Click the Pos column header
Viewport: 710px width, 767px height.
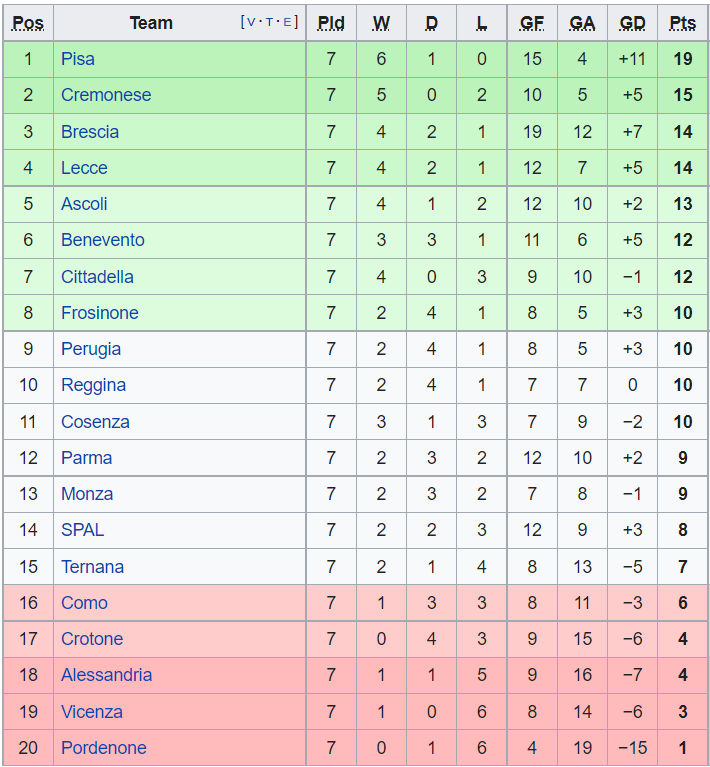click(x=28, y=23)
